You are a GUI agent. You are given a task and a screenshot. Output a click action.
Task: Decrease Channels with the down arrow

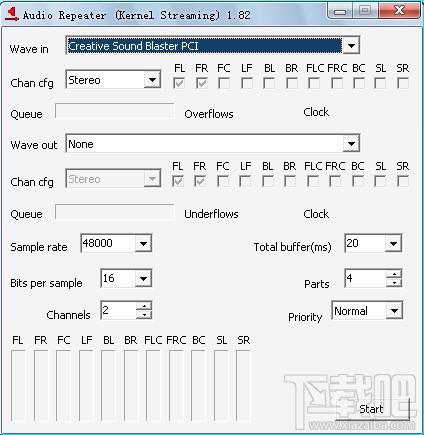coord(144,314)
